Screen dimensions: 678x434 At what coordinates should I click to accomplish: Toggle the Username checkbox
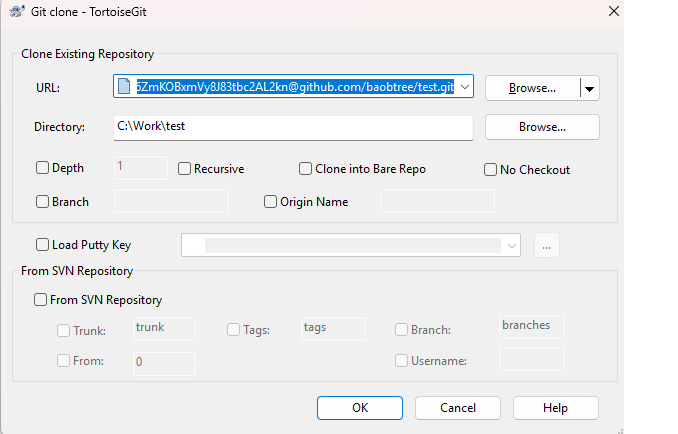401,361
